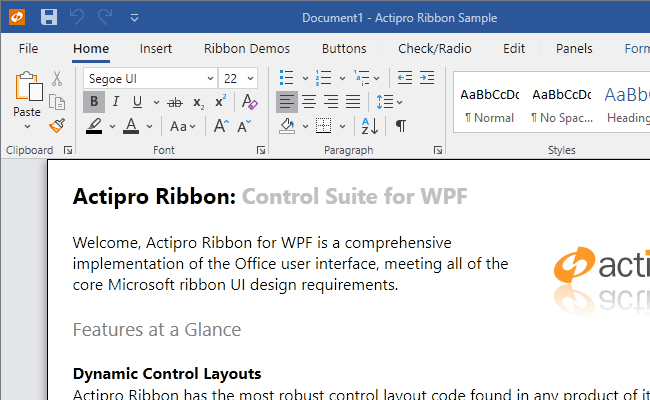Expand the font color picker arrow
The height and width of the screenshot is (400, 650).
point(150,126)
